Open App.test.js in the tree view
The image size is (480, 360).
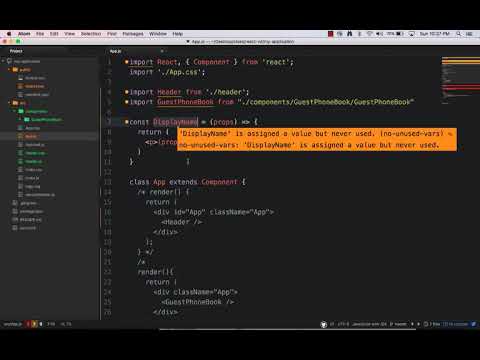coord(32,145)
